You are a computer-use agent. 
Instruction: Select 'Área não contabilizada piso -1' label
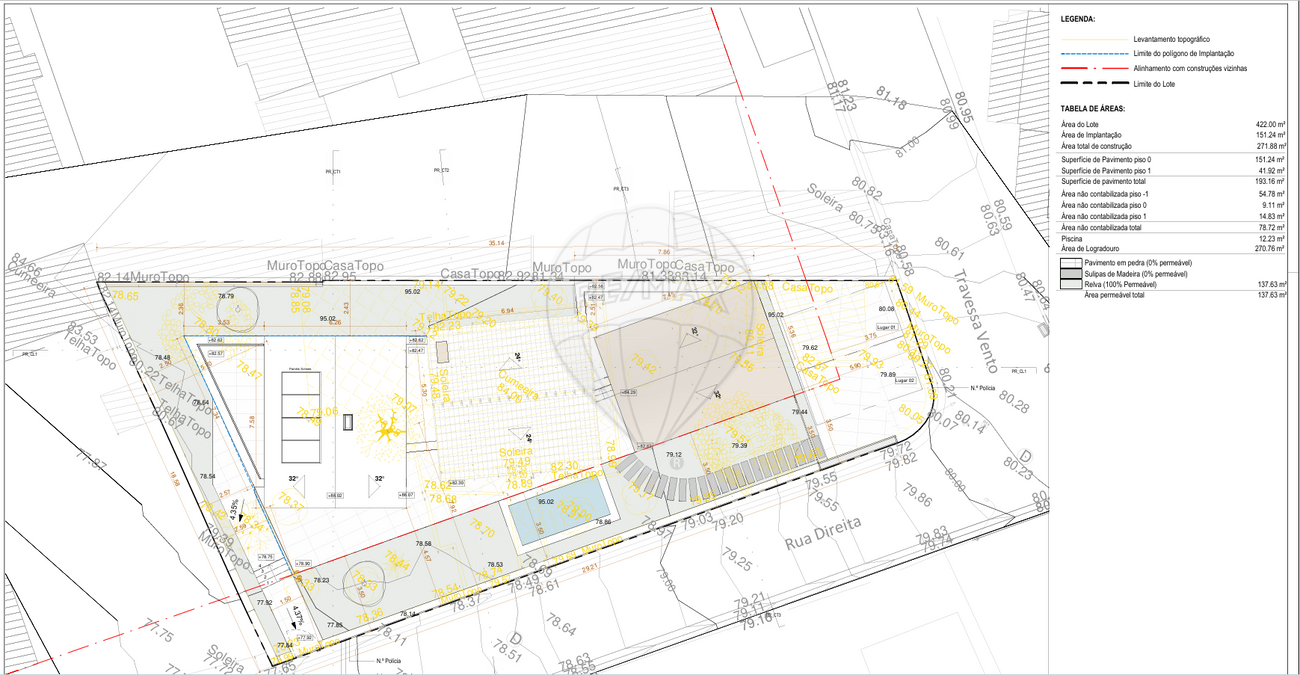tap(1106, 194)
